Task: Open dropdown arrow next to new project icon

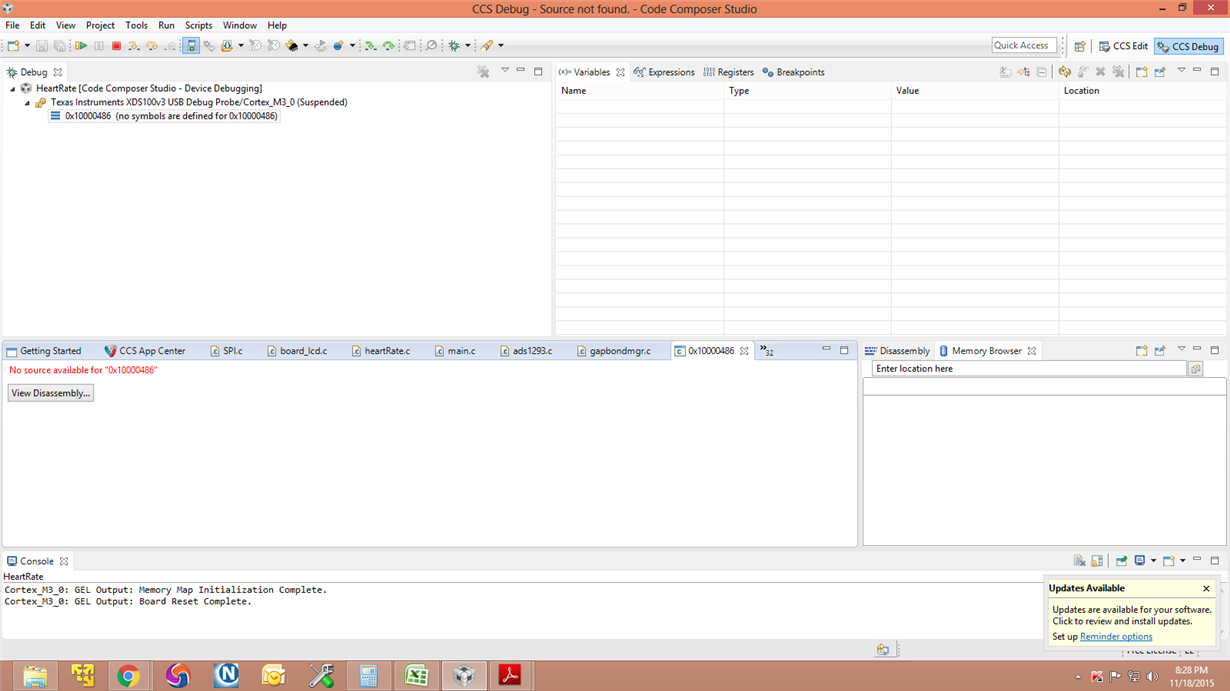Action: coord(27,46)
